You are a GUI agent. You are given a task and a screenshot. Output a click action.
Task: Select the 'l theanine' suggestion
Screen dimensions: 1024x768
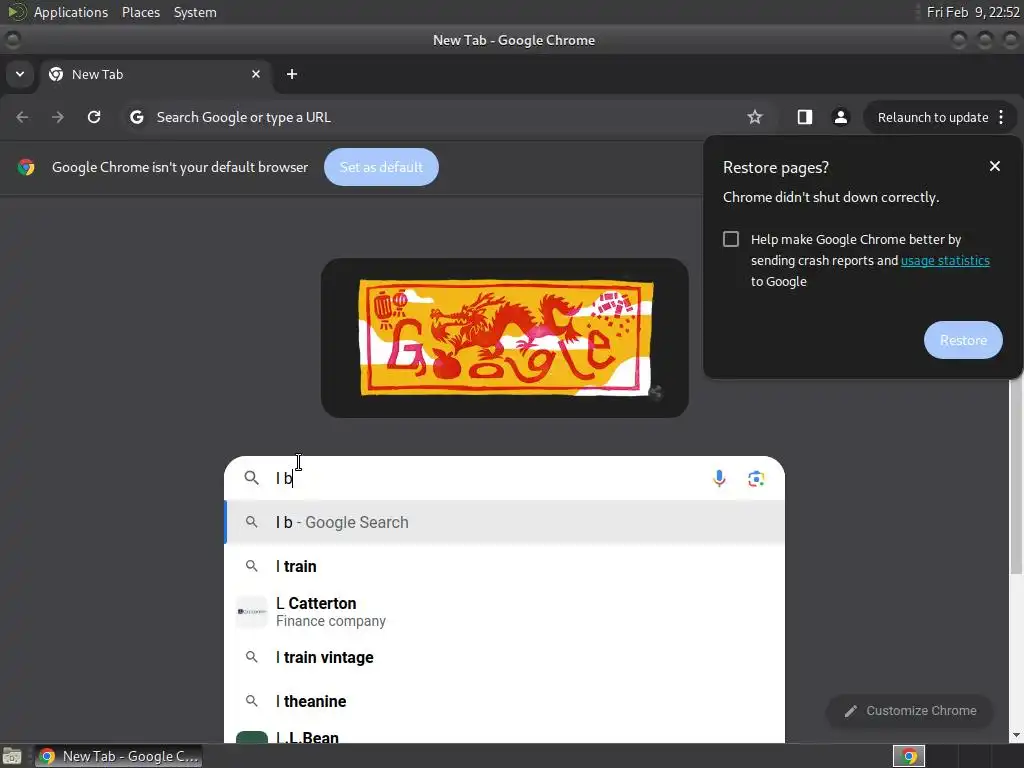pyautogui.click(x=504, y=701)
